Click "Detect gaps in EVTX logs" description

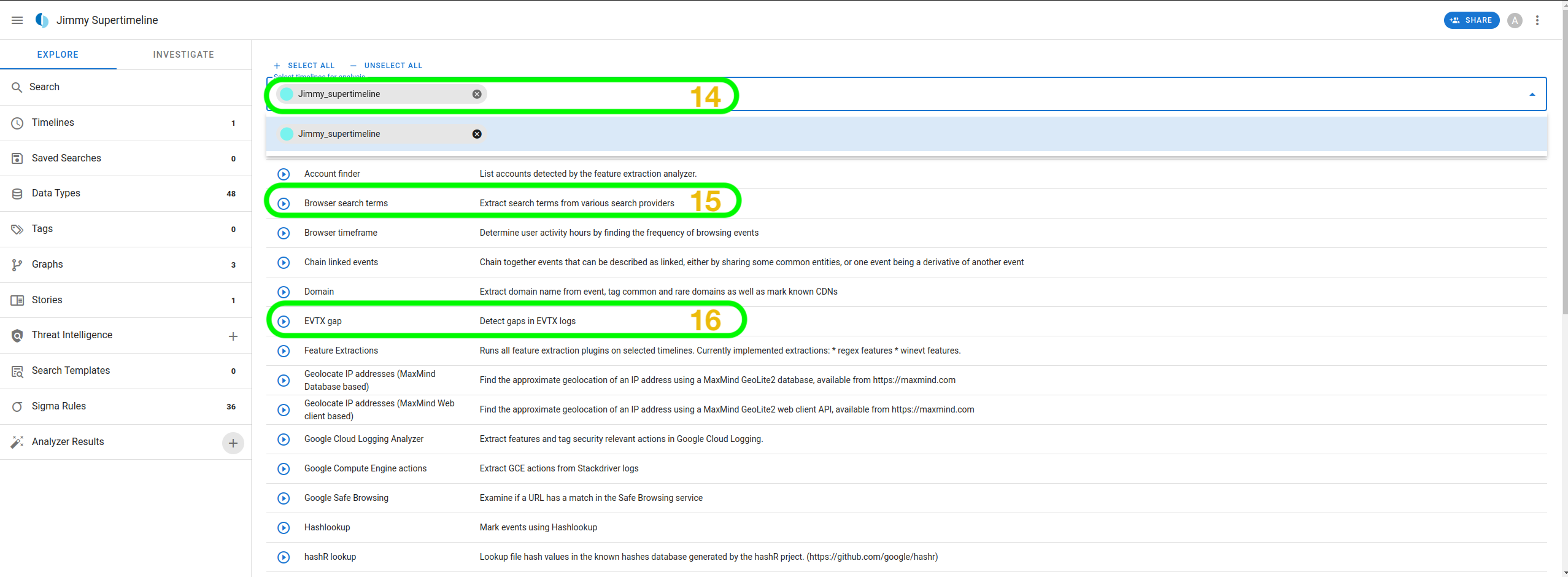[528, 321]
